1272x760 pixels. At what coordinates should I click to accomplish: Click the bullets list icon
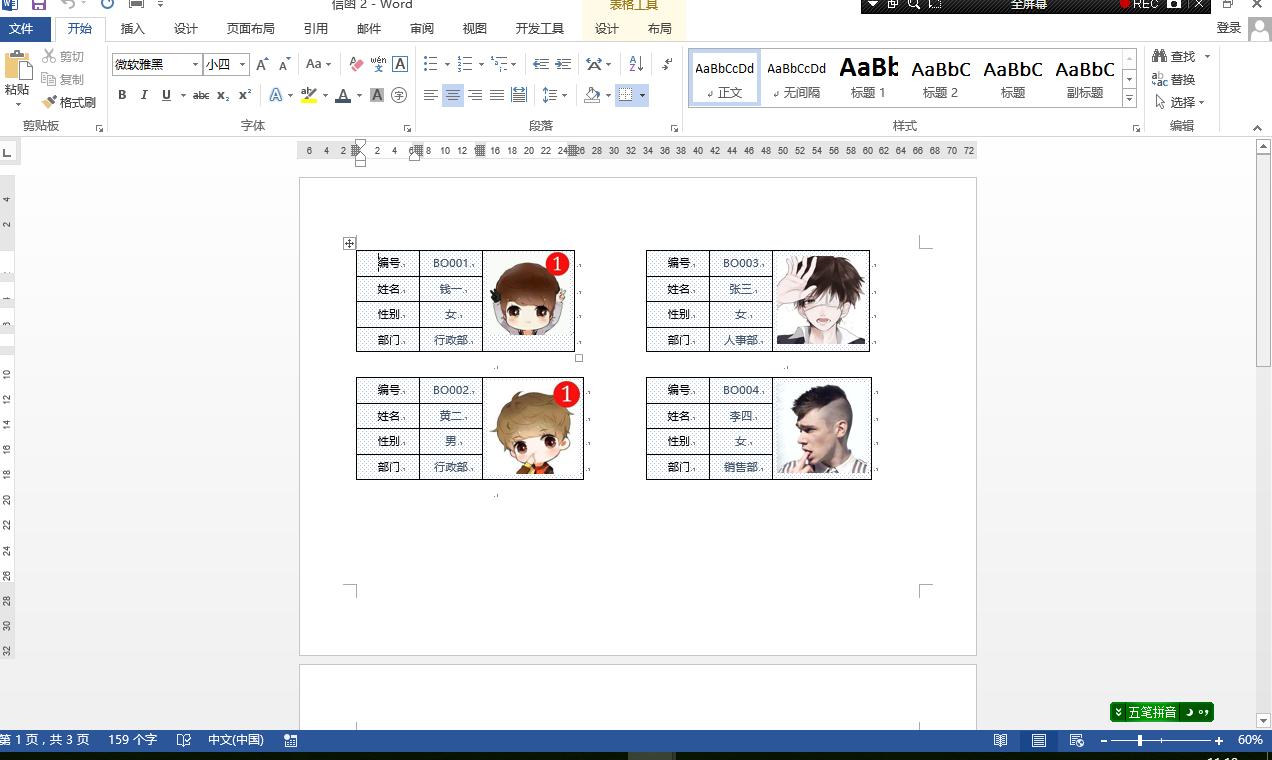430,64
